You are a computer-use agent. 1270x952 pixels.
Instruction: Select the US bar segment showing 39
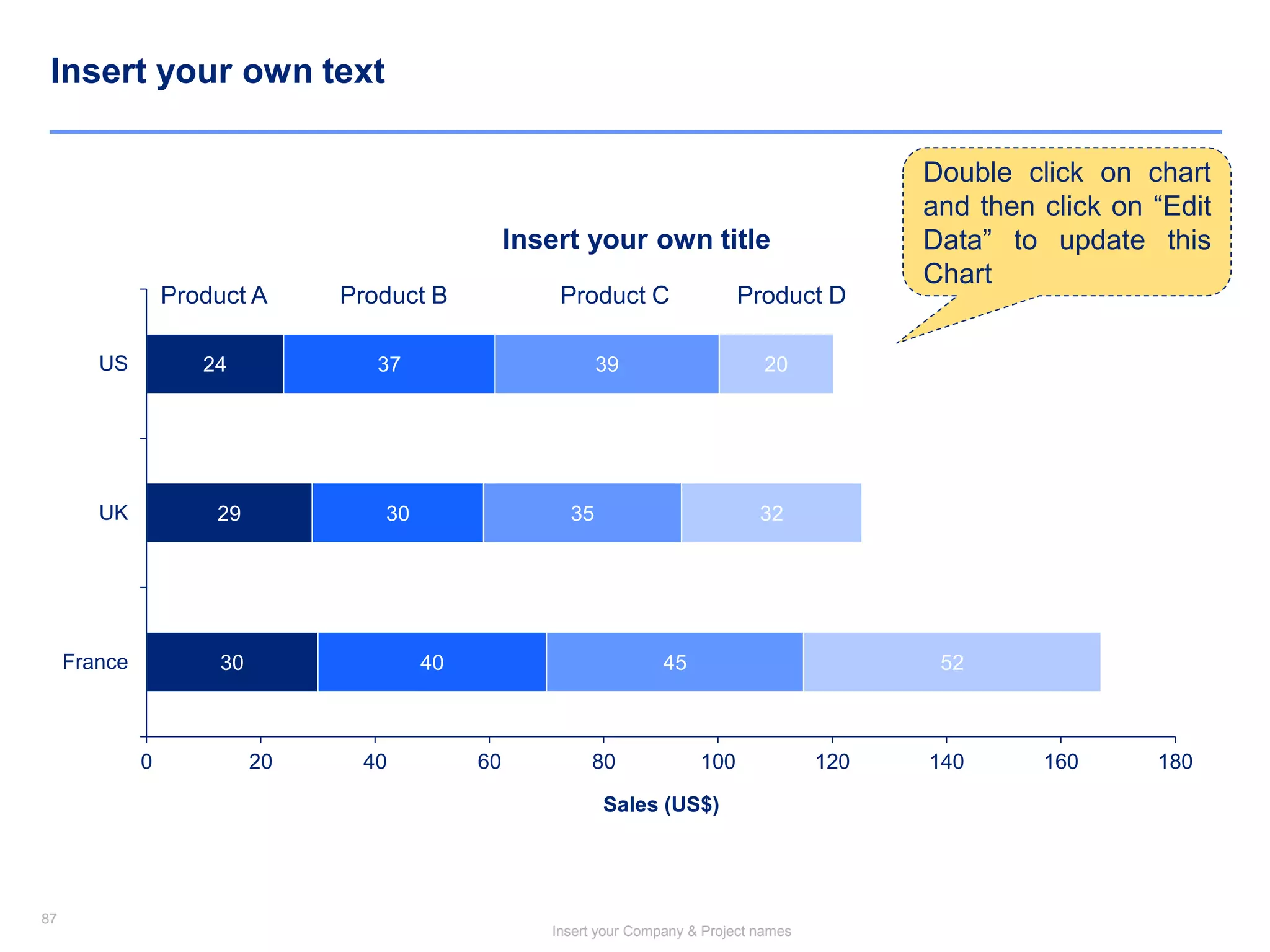[x=607, y=364]
